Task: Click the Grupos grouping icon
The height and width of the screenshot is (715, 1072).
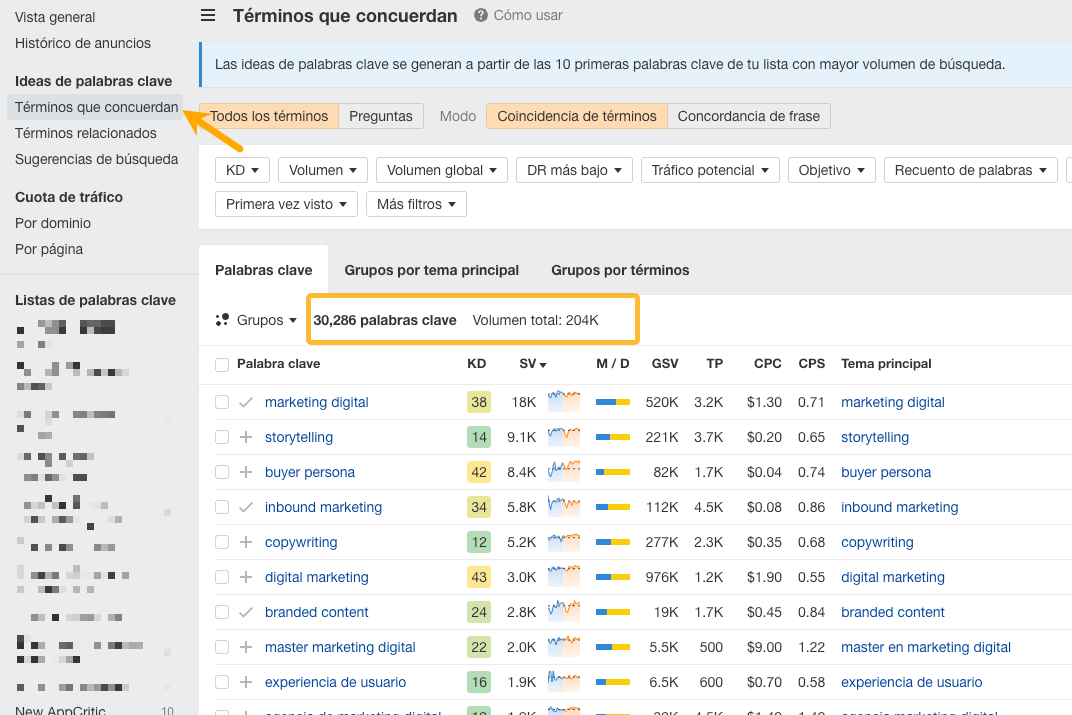Action: [222, 319]
